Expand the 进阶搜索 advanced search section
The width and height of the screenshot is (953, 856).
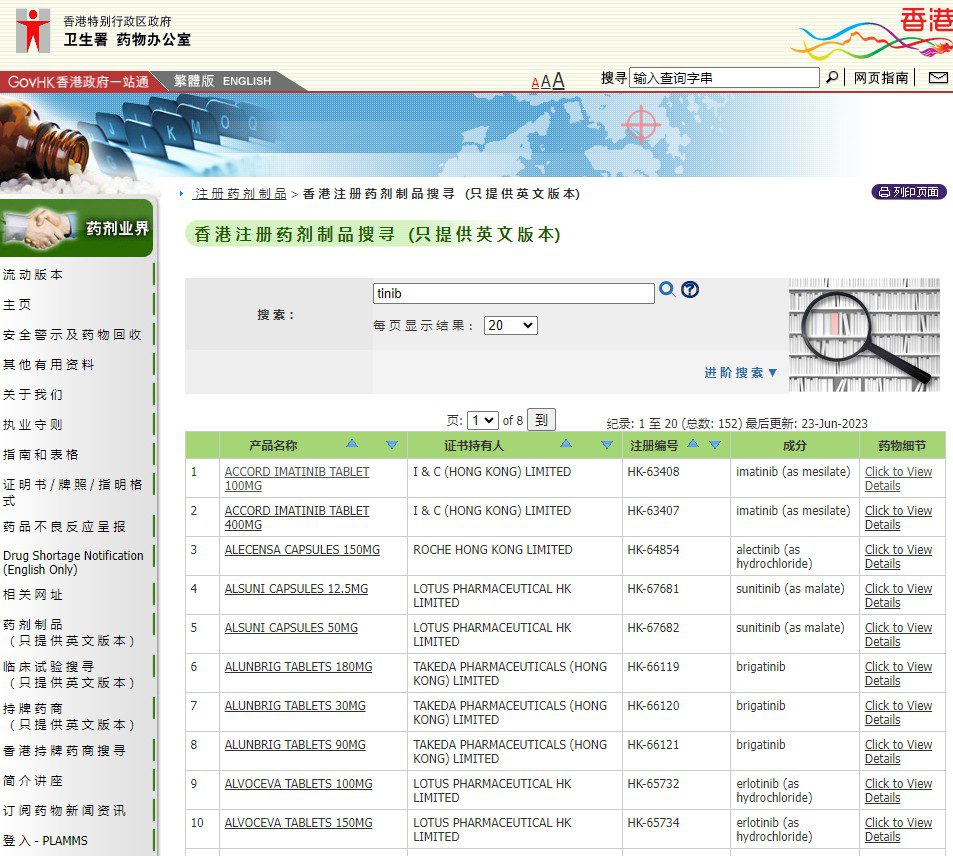point(740,373)
